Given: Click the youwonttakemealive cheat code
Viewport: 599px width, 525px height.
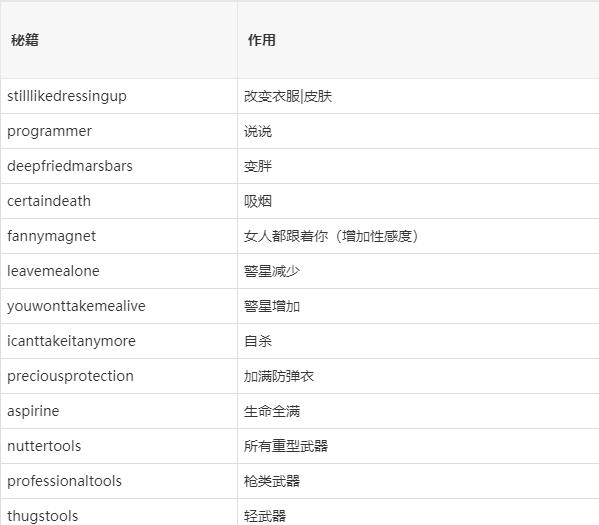Looking at the screenshot, I should click(x=76, y=306).
